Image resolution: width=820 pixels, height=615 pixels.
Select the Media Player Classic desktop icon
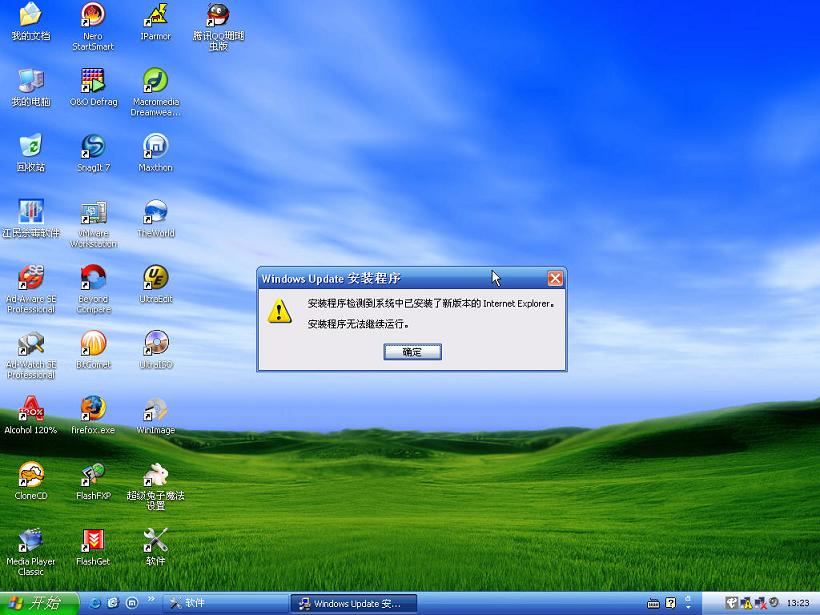(x=31, y=552)
